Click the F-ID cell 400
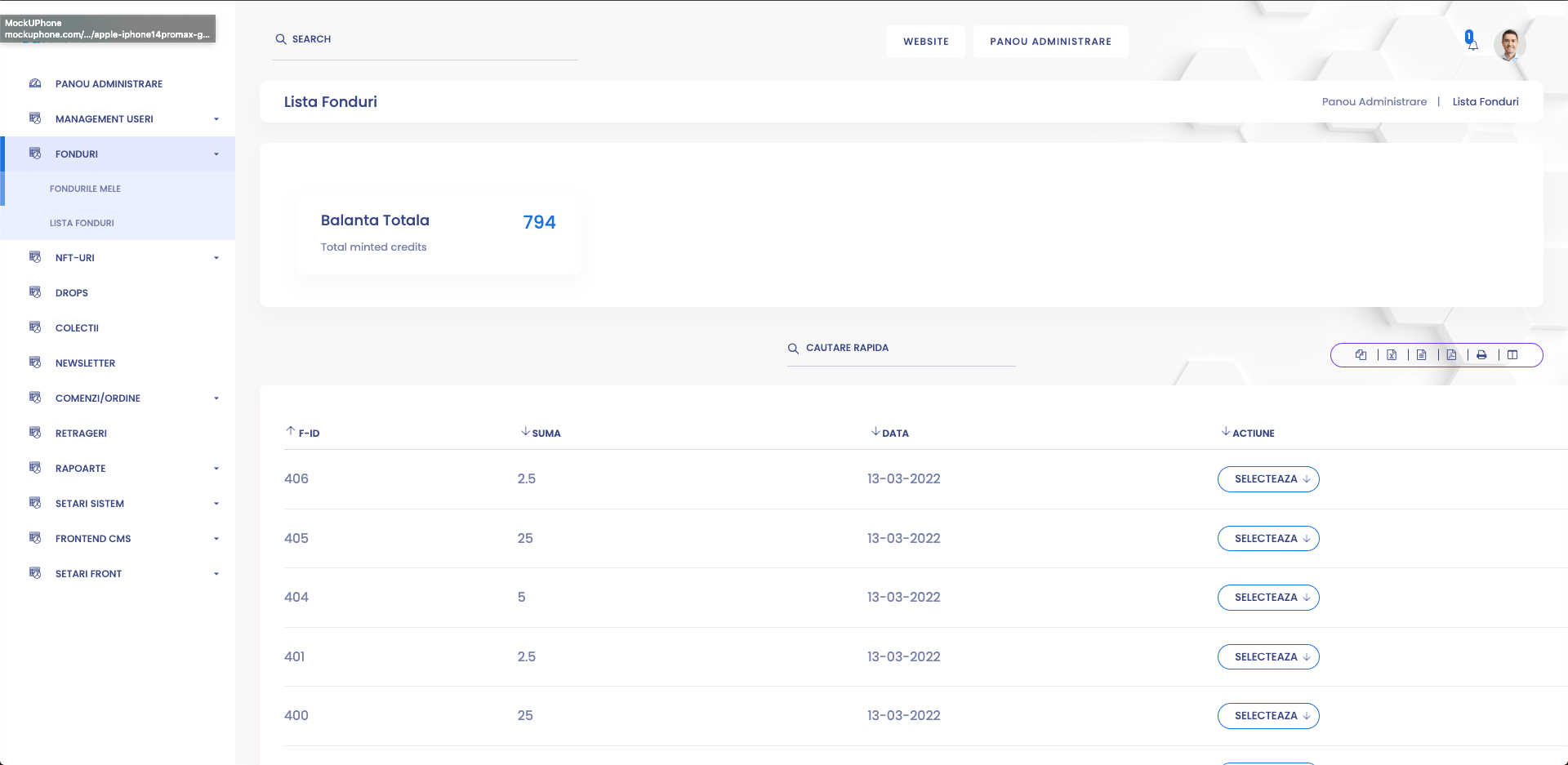1568x765 pixels. pyautogui.click(x=296, y=716)
